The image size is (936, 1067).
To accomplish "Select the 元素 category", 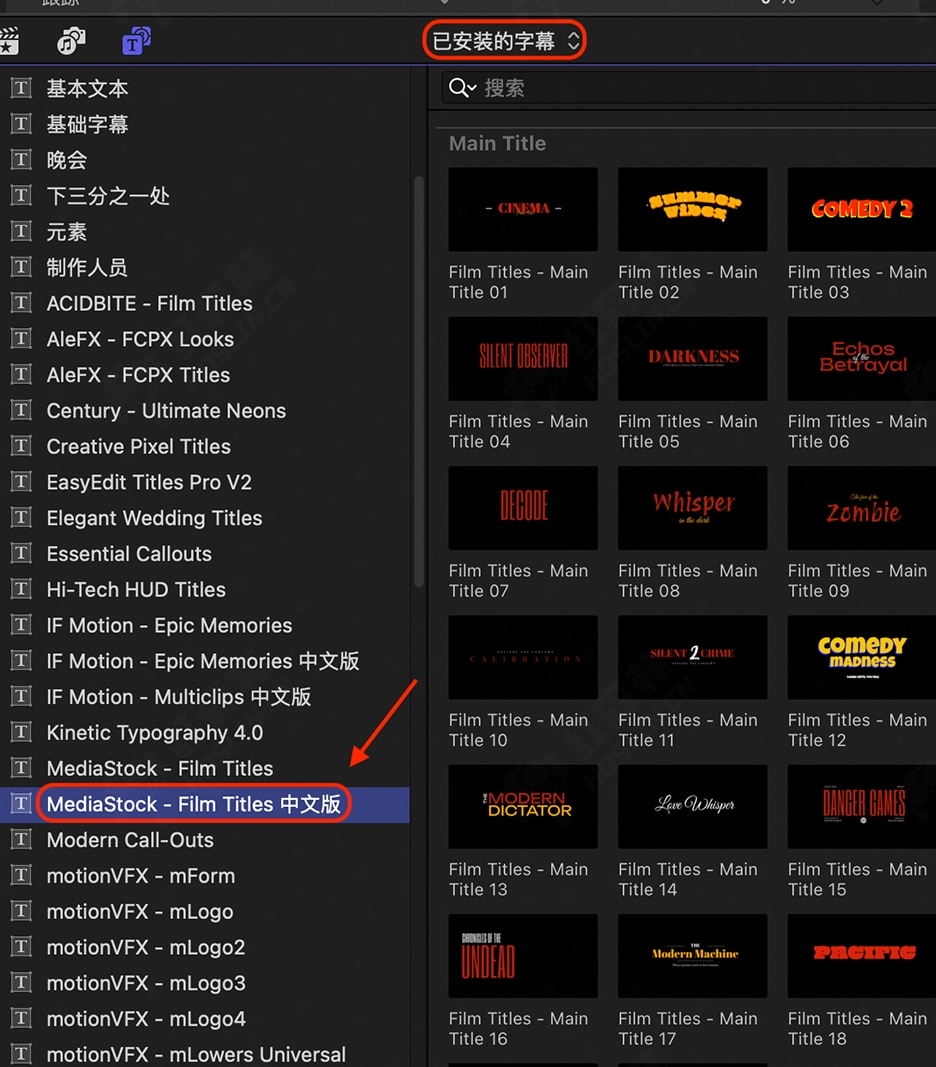I will click(x=204, y=232).
